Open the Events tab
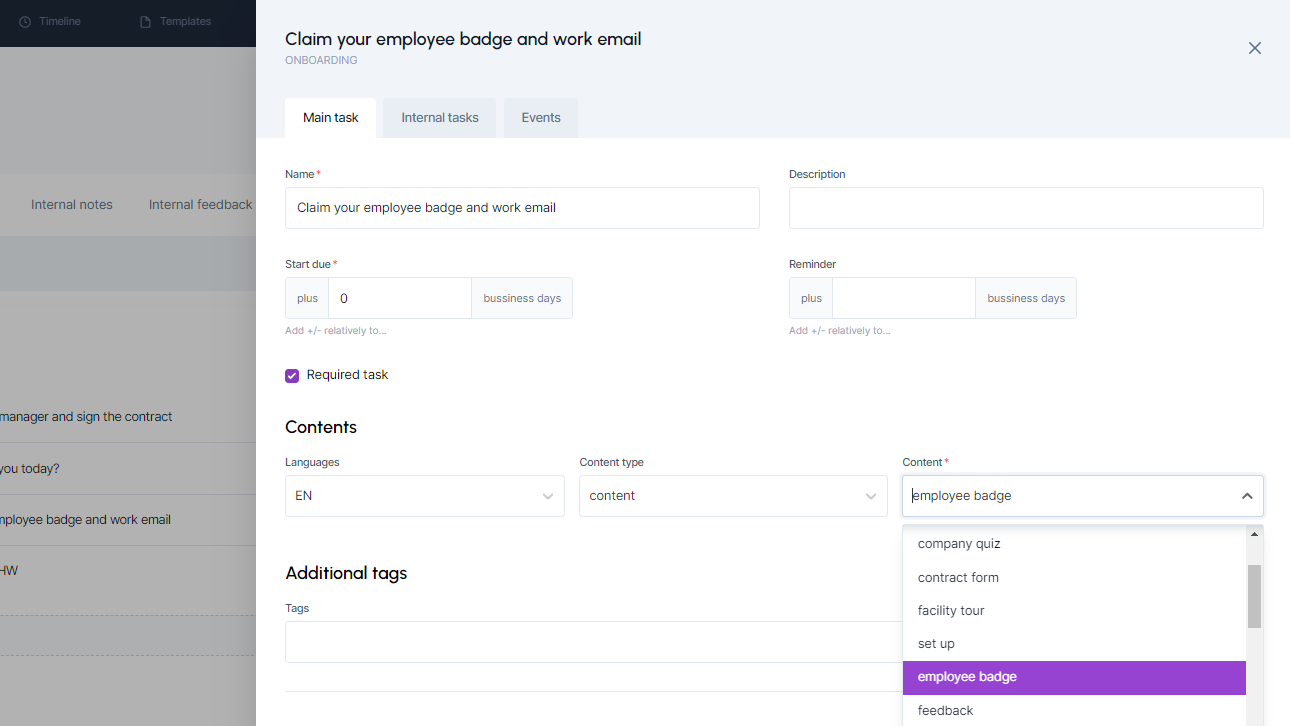The image size is (1290, 726). point(541,118)
